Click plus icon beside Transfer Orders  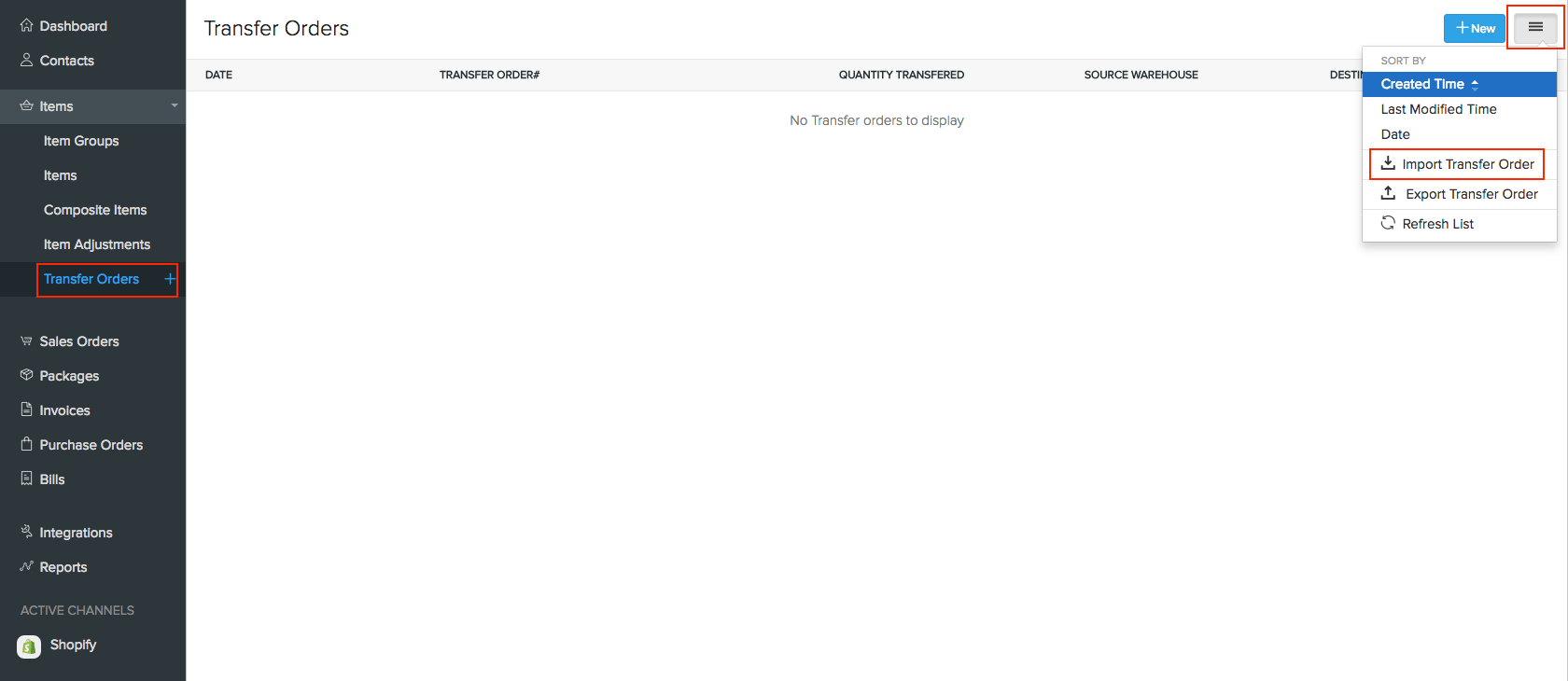tap(170, 278)
